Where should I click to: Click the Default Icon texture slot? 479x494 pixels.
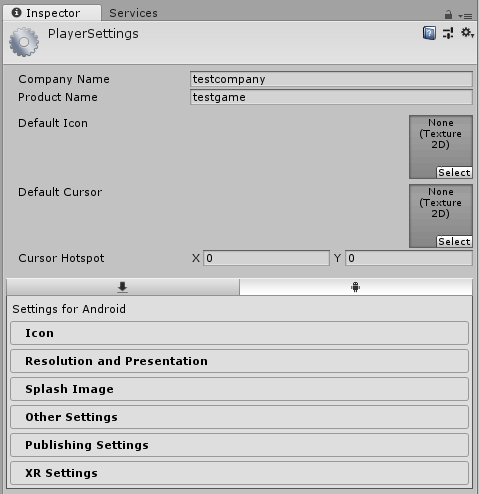click(x=441, y=147)
